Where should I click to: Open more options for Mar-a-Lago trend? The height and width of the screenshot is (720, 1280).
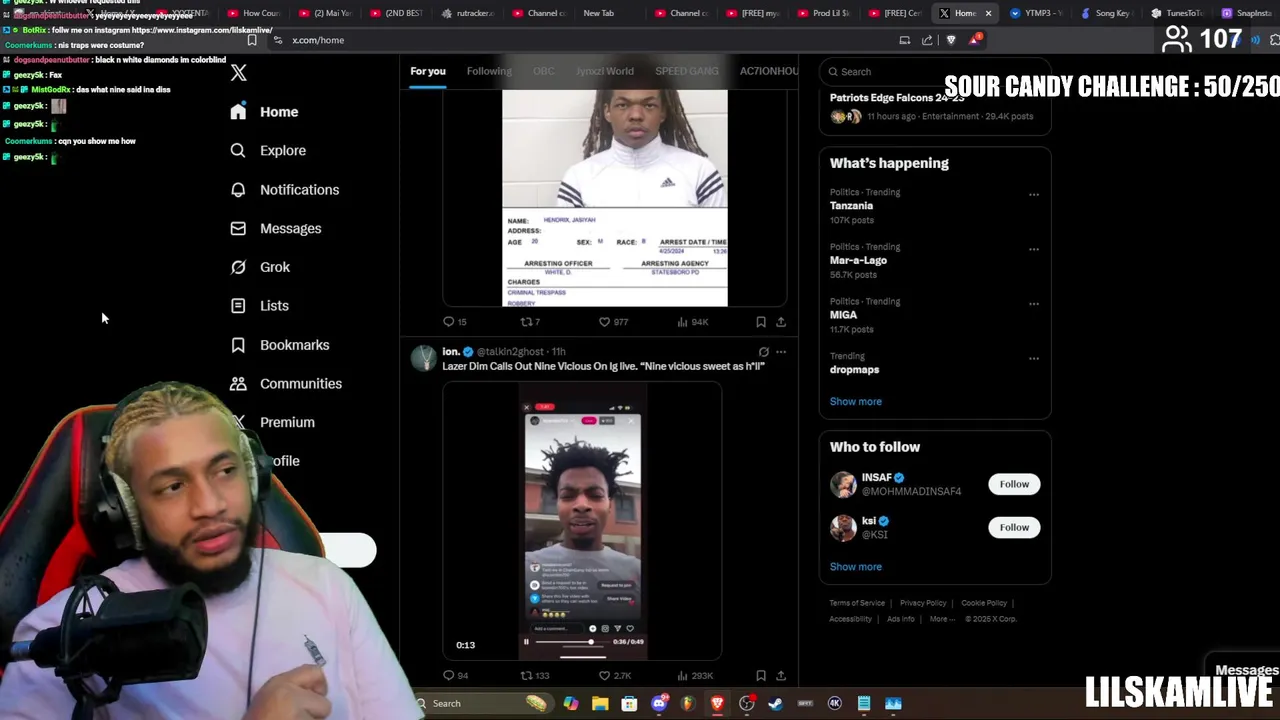pyautogui.click(x=1034, y=249)
